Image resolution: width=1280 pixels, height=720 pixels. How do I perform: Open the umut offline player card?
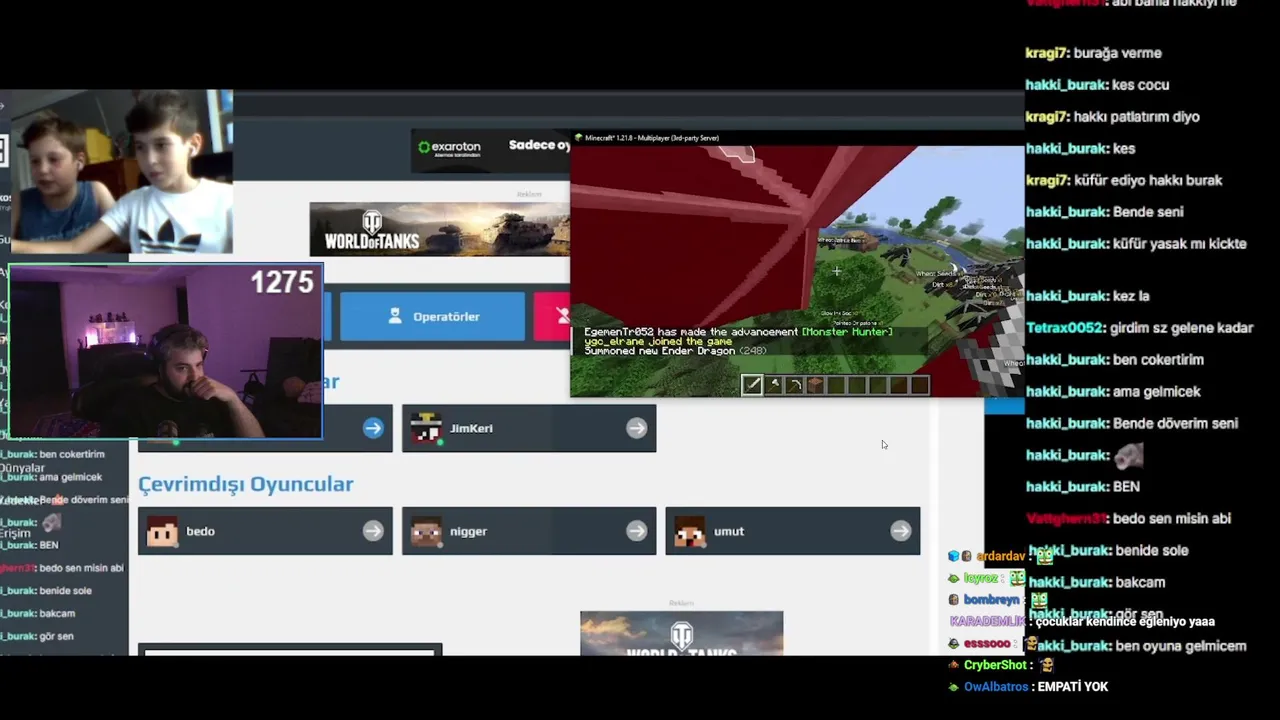pyautogui.click(x=793, y=531)
